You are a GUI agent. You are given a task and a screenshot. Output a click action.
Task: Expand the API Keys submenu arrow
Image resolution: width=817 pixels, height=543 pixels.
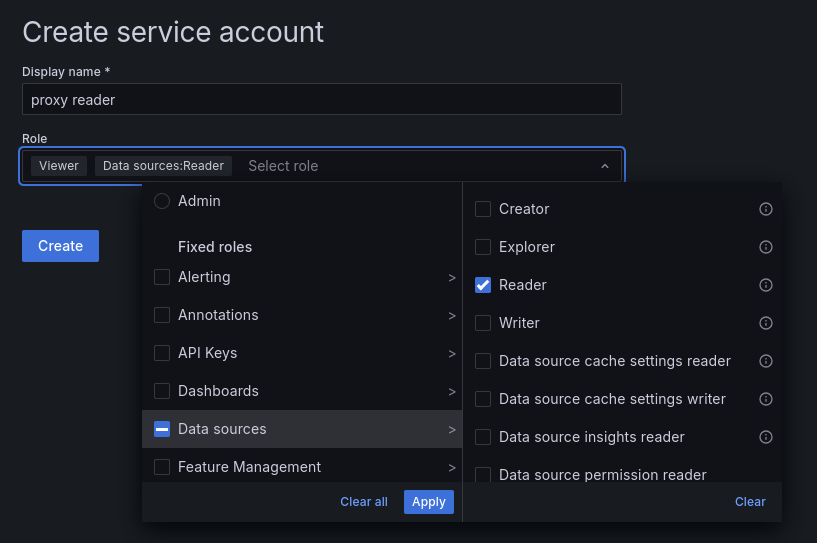452,354
